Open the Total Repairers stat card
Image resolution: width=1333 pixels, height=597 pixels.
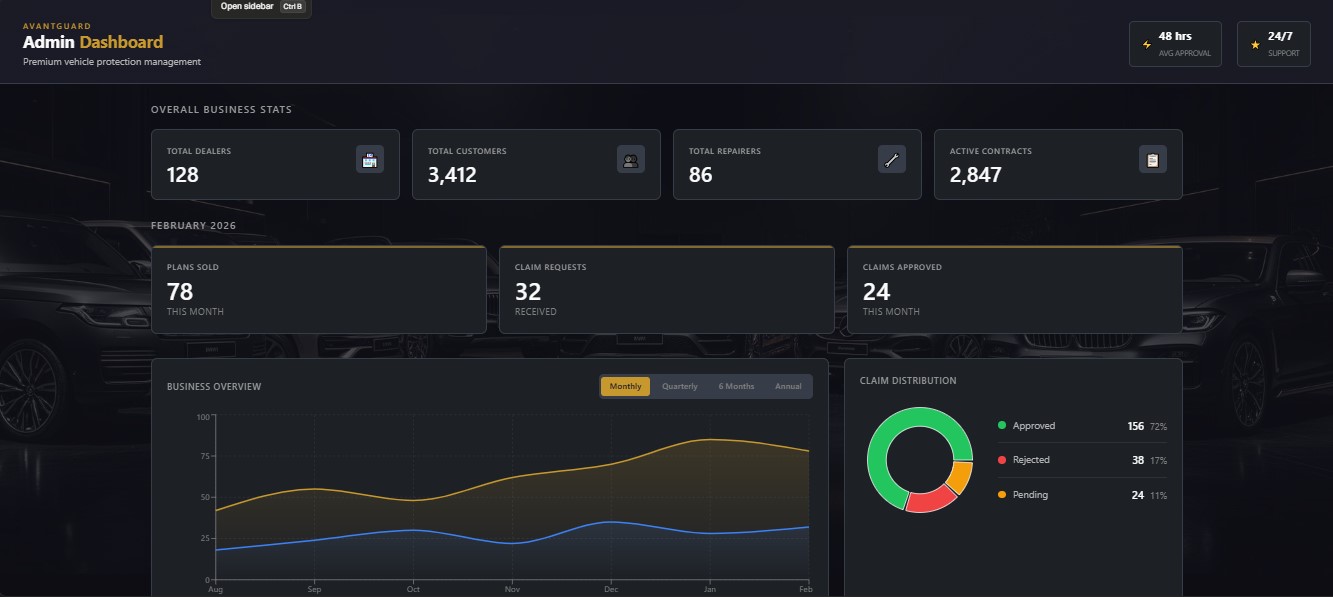797,164
